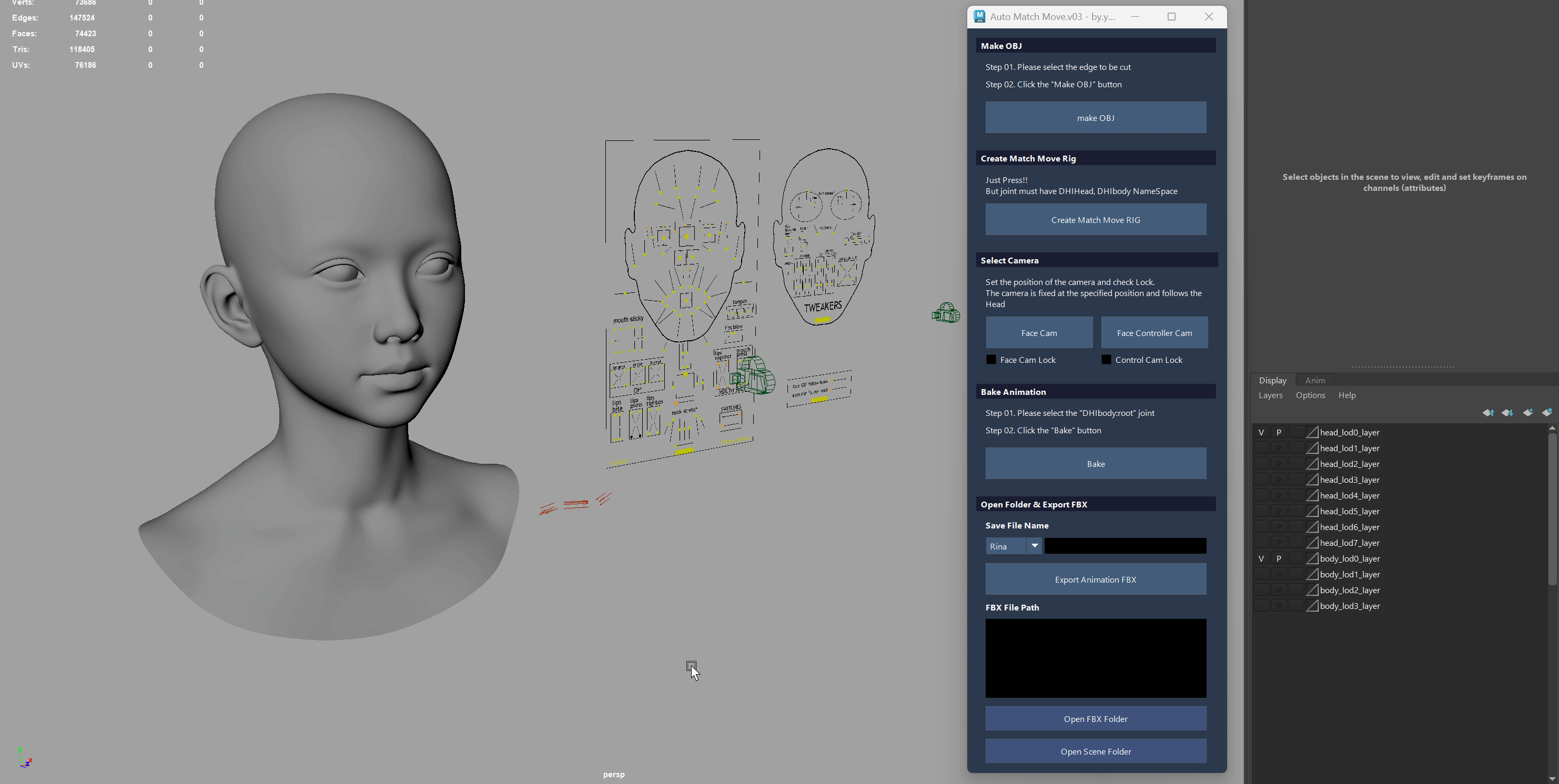The height and width of the screenshot is (784, 1559).
Task: Click the Save File Name text field
Action: pyautogui.click(x=1125, y=546)
